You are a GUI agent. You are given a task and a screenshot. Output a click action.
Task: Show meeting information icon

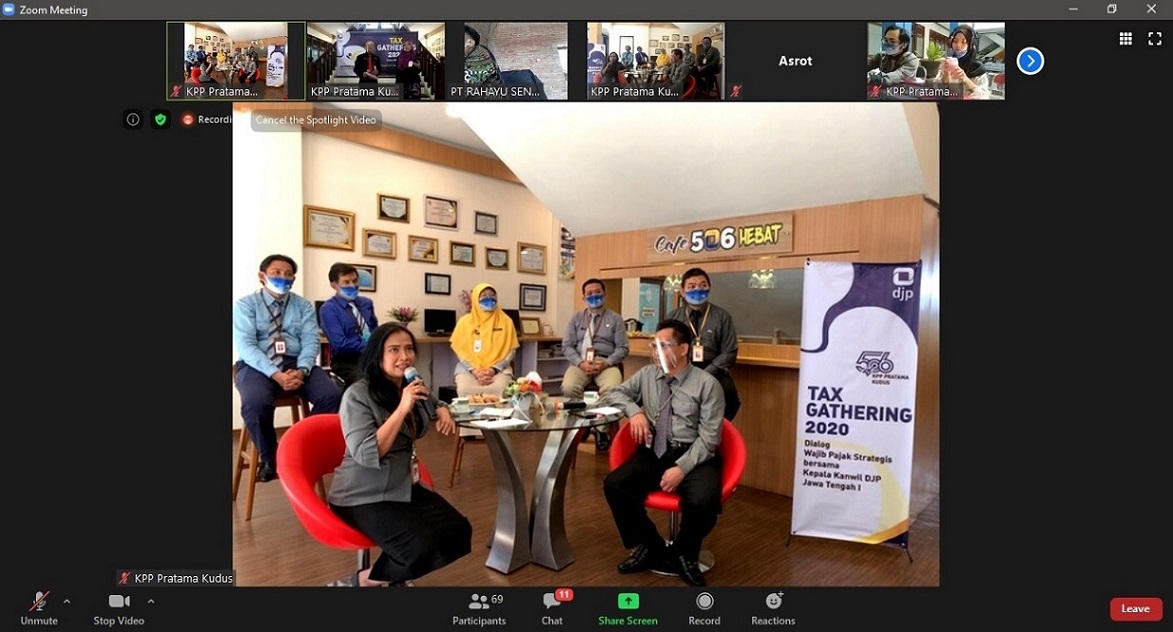pos(133,120)
